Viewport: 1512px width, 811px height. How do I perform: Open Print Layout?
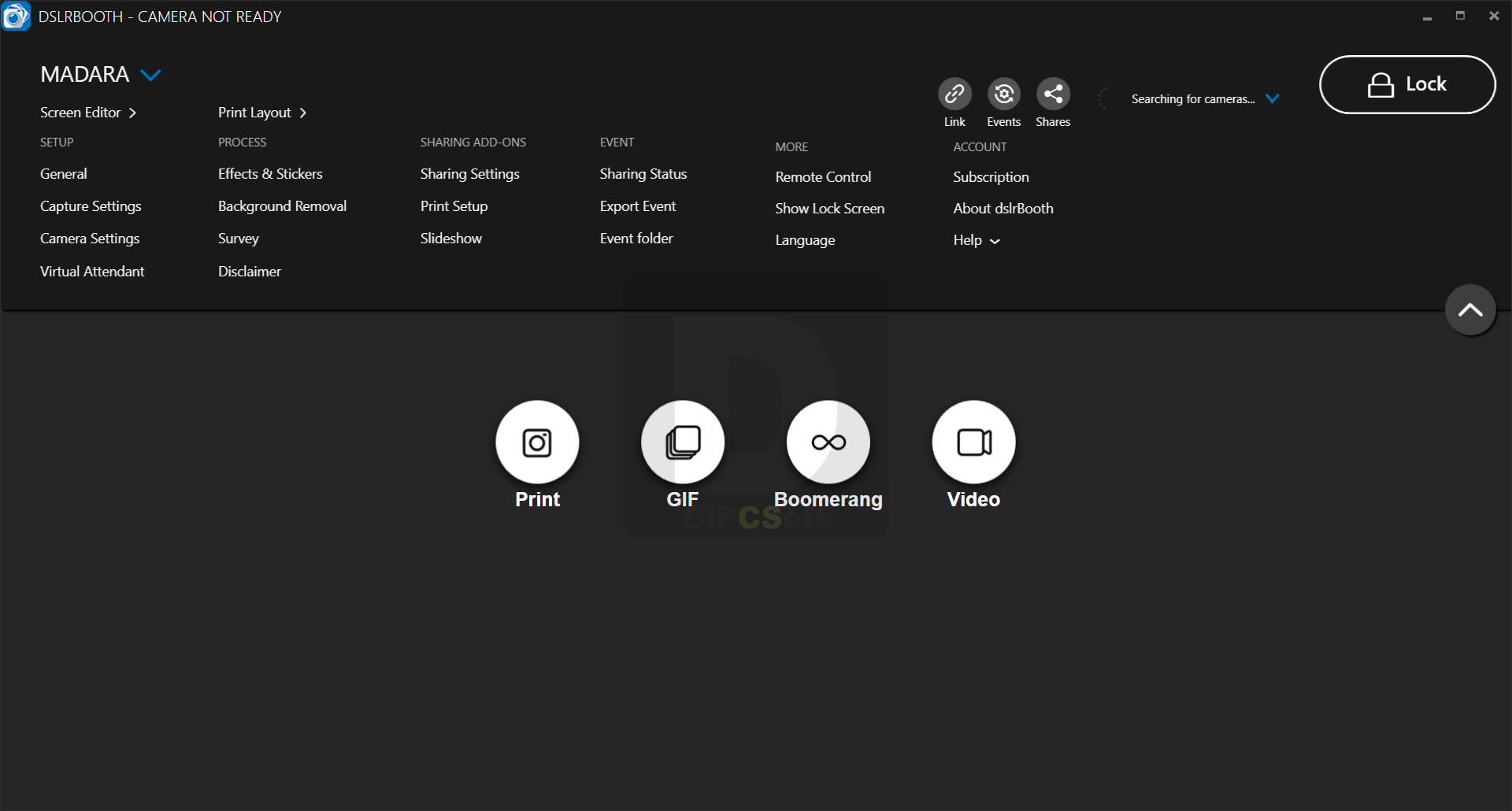click(262, 113)
